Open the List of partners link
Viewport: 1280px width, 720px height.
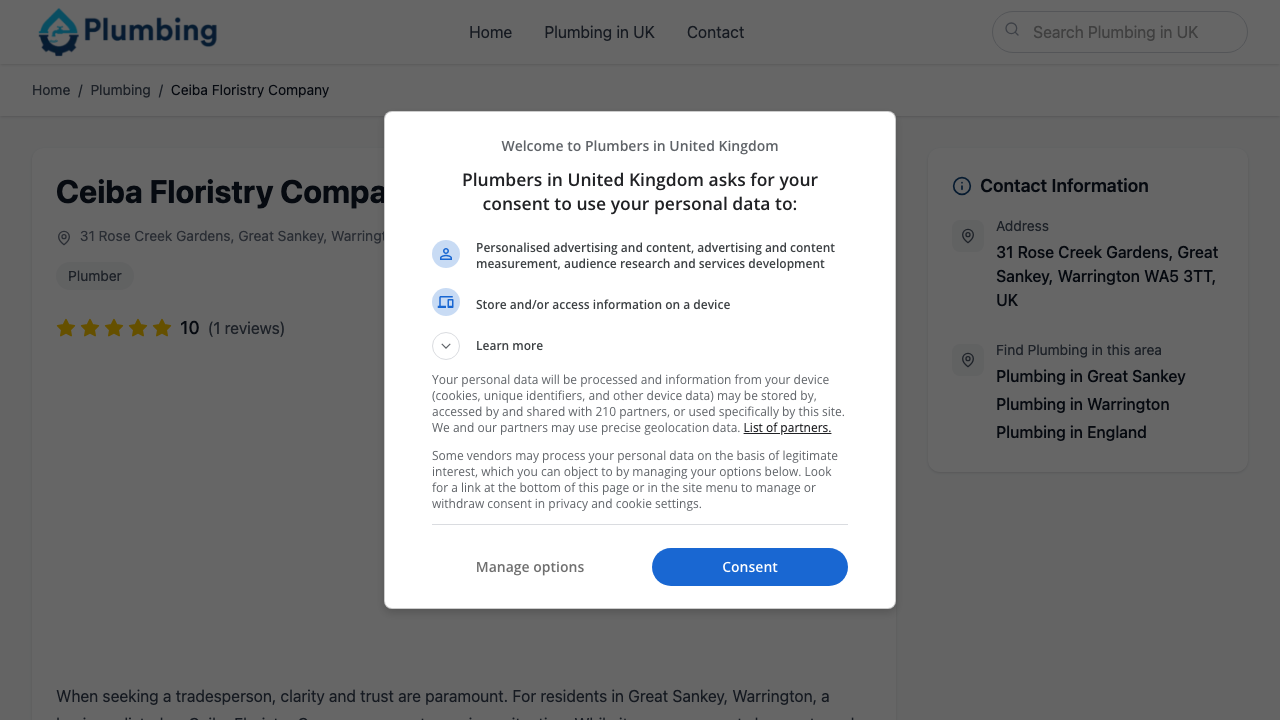point(787,428)
